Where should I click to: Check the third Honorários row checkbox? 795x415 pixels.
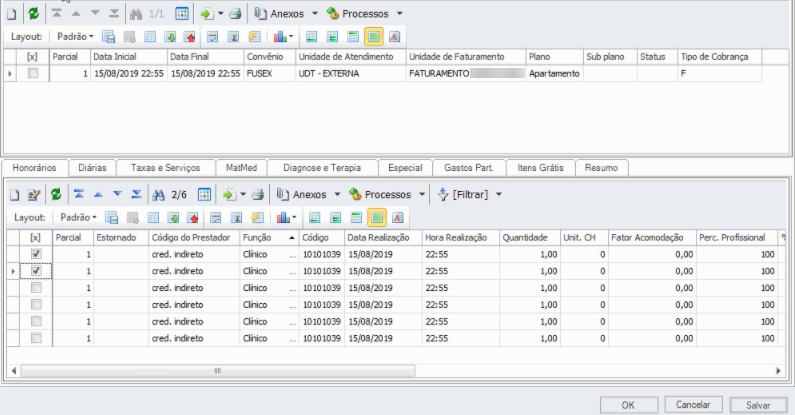click(36, 288)
